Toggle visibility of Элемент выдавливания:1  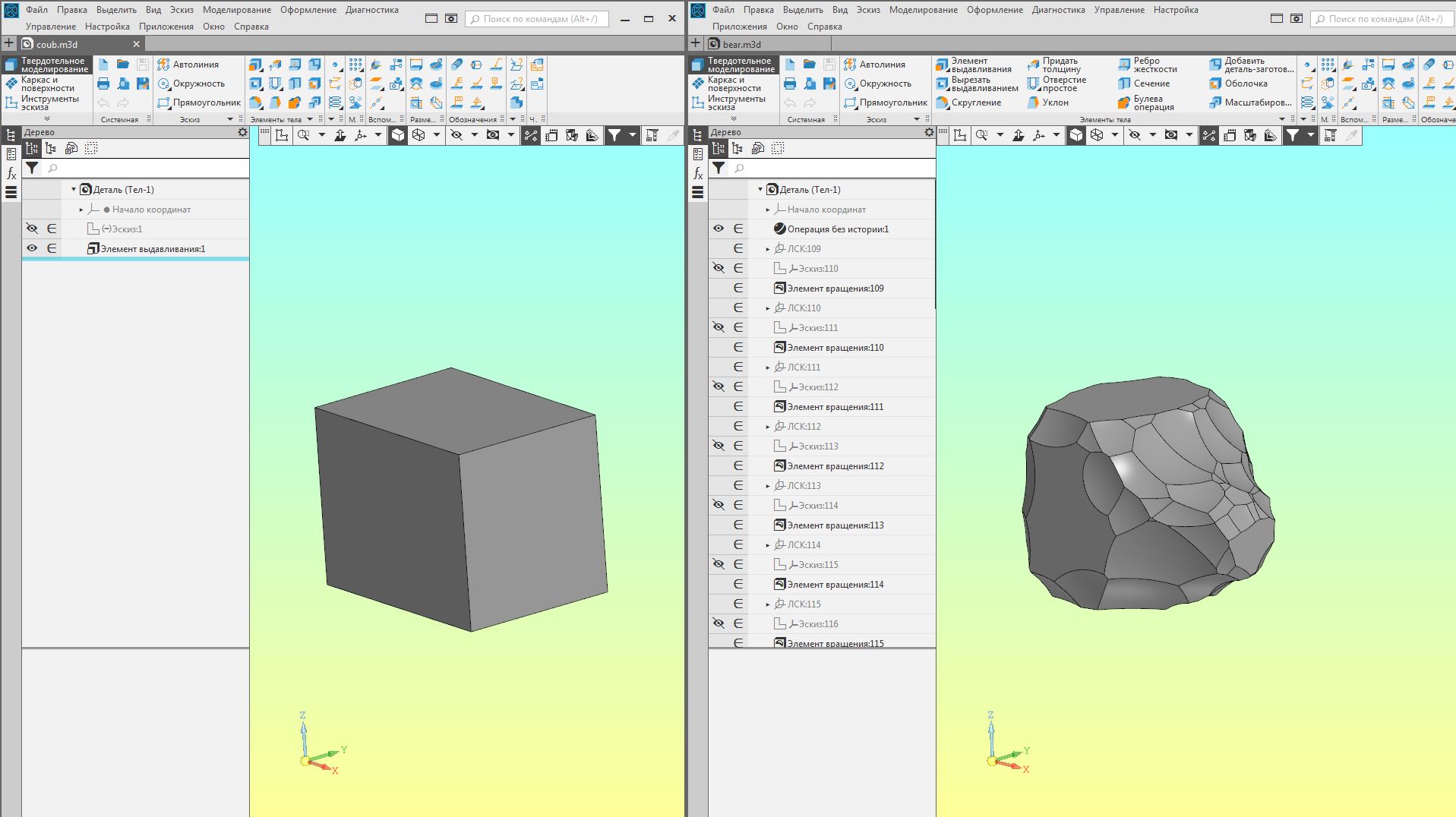click(32, 248)
